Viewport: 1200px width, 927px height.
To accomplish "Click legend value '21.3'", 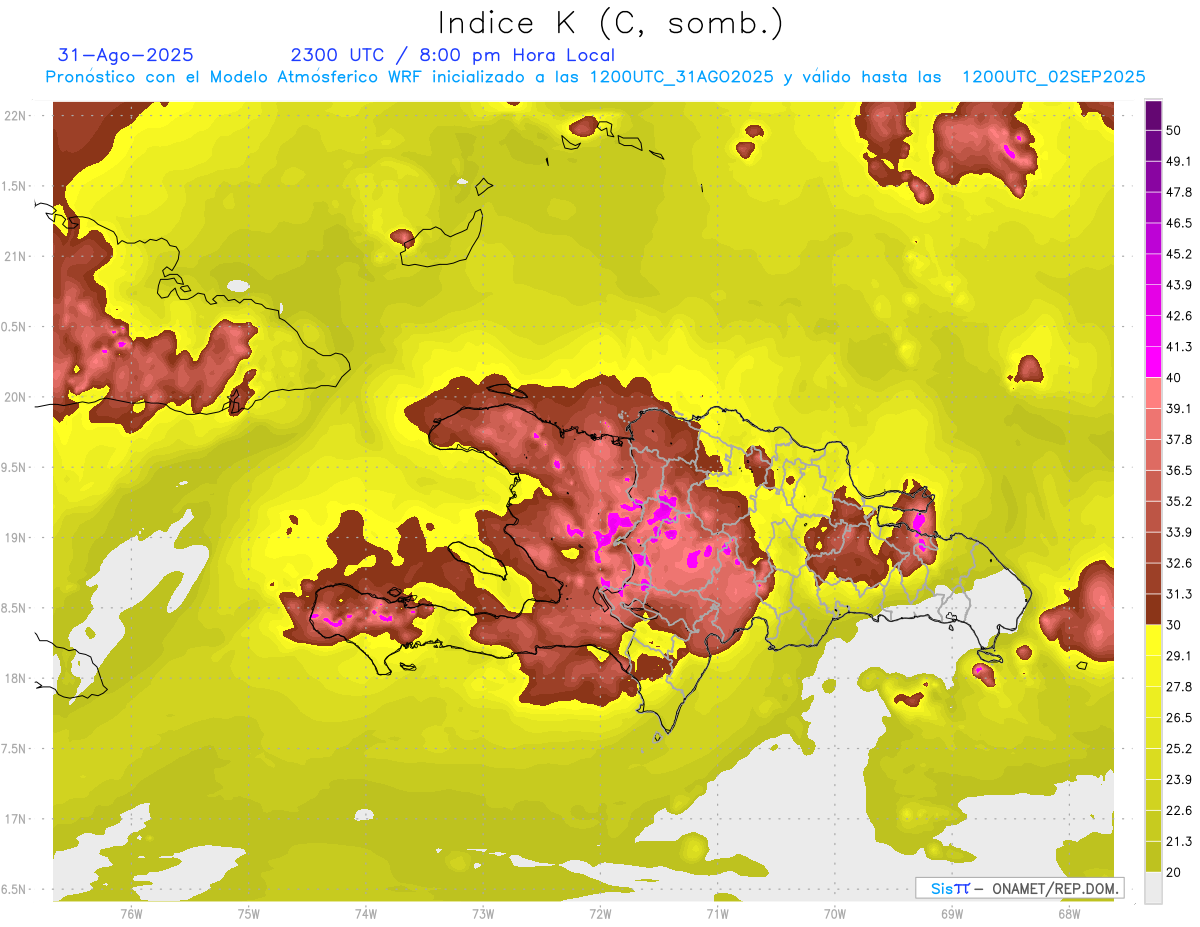I will coord(1178,842).
